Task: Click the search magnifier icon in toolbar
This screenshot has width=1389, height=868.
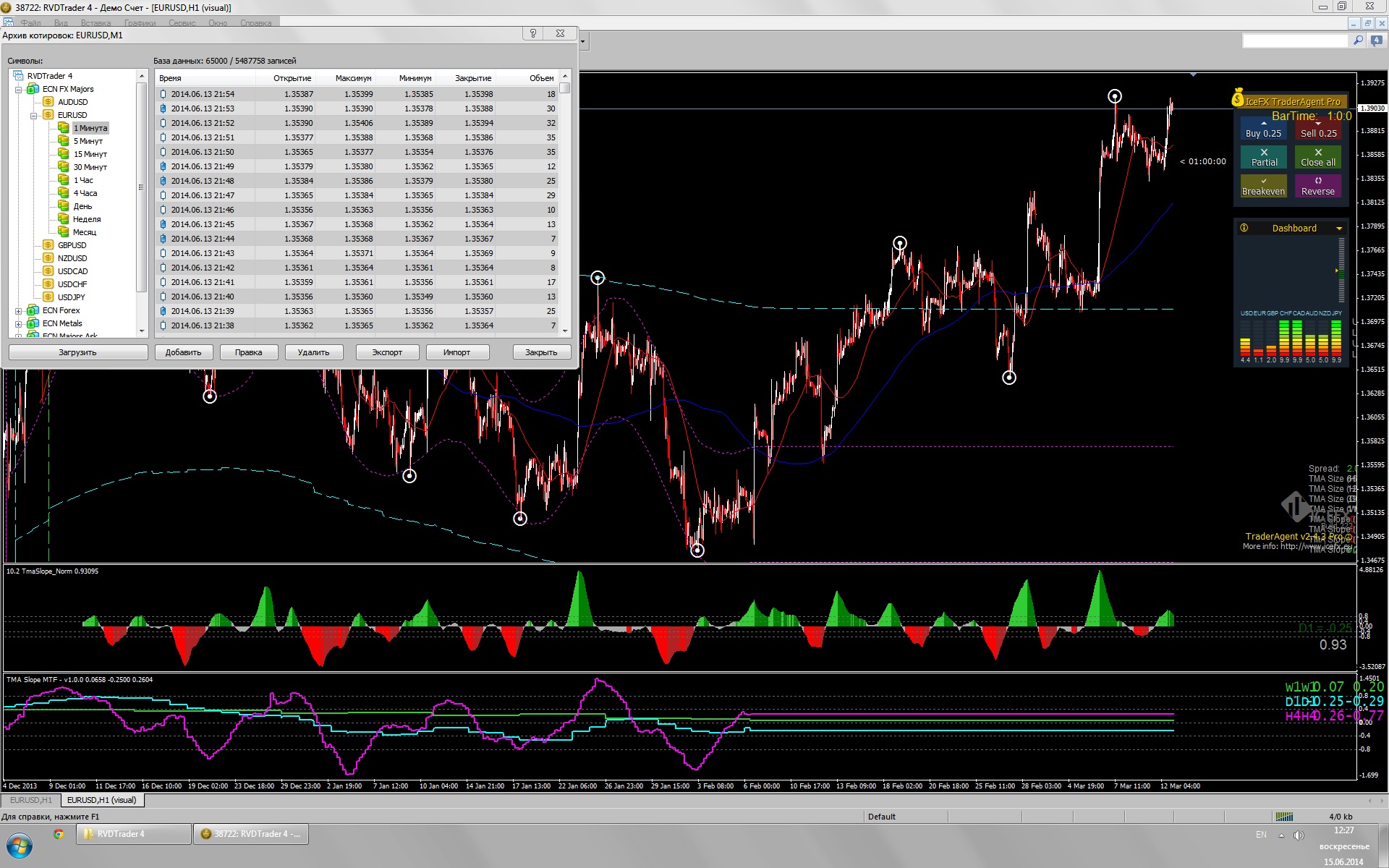Action: (x=1358, y=41)
